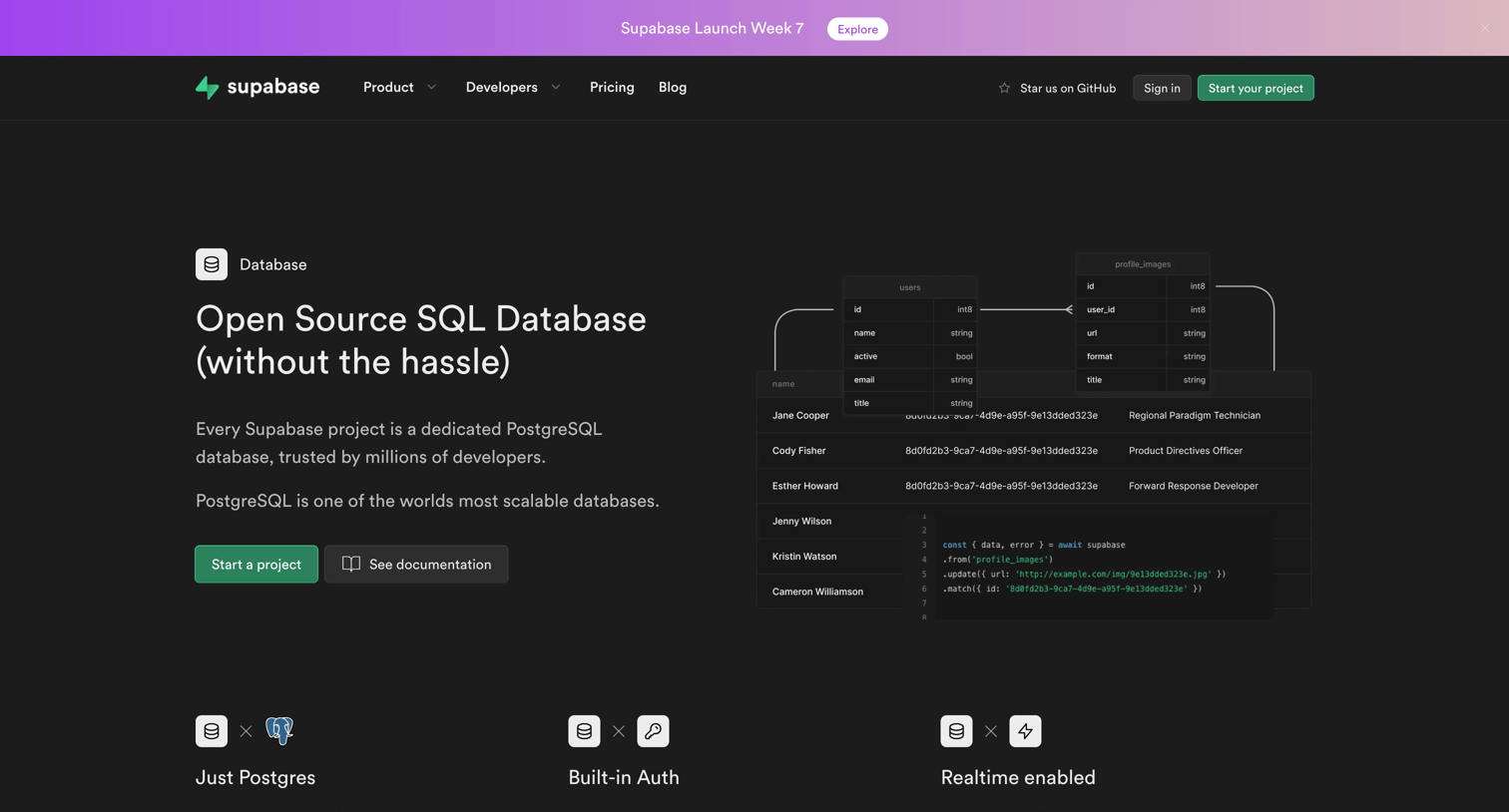The width and height of the screenshot is (1509, 812).
Task: Expand the Developers menu chevron
Action: pos(556,88)
